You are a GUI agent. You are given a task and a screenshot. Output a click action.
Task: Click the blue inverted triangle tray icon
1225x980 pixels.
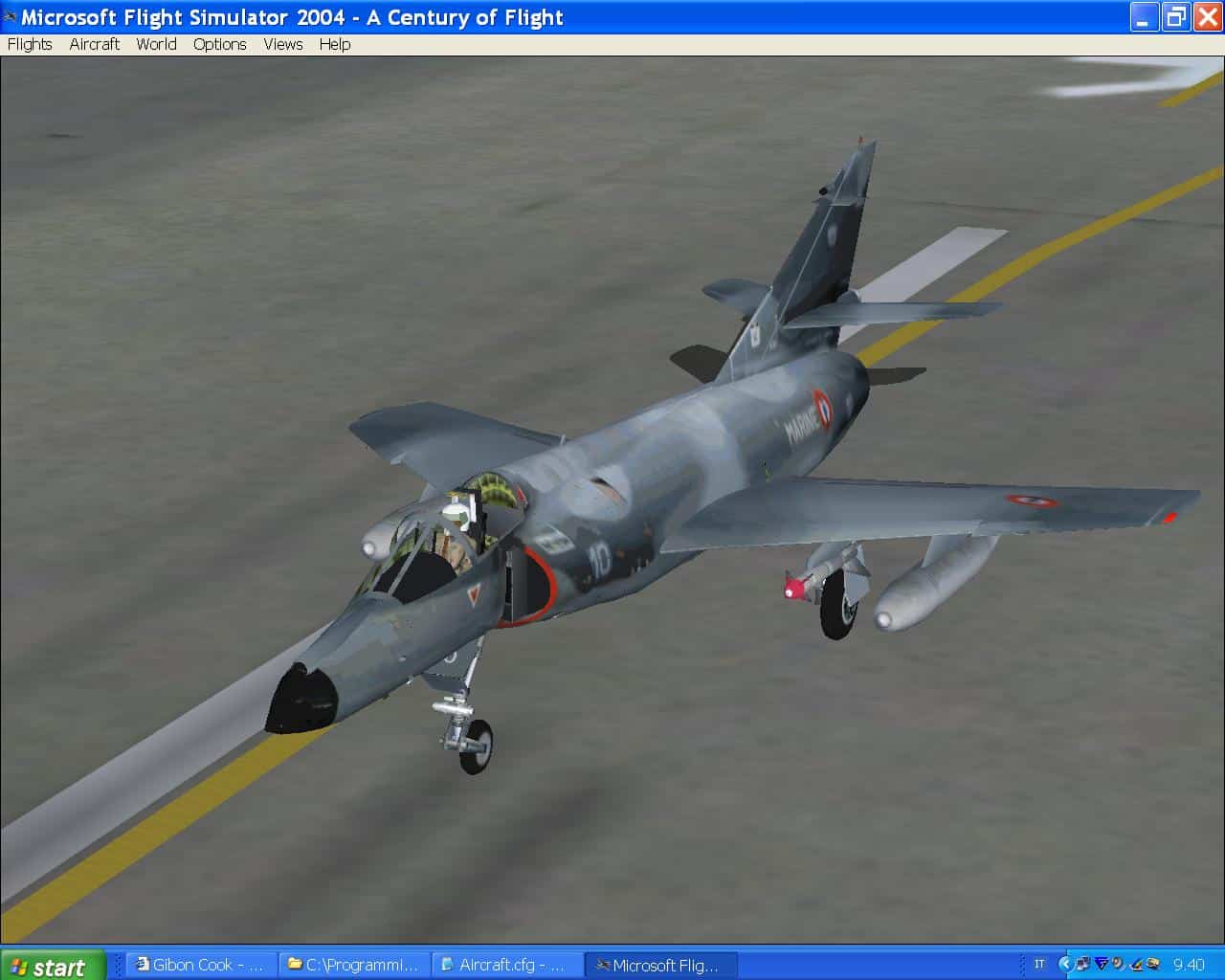(x=1101, y=965)
